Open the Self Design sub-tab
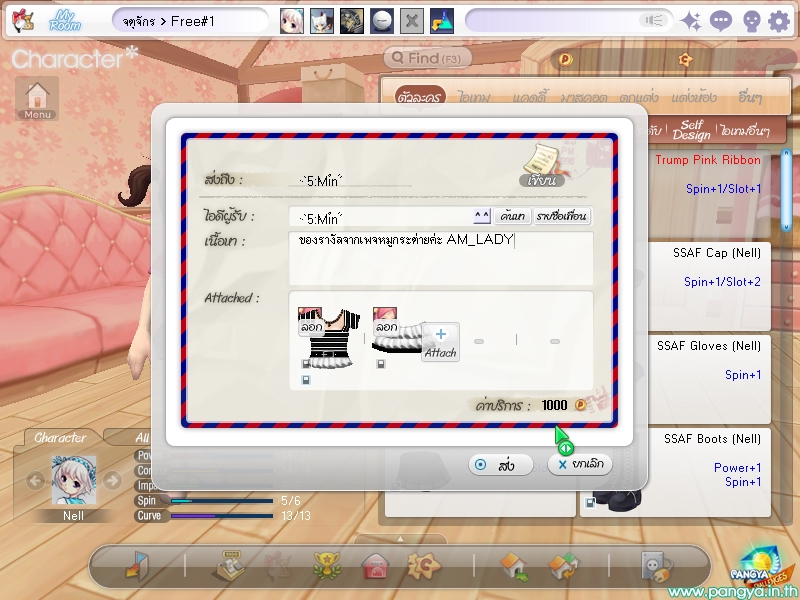Screen dimensions: 800x600 (x=691, y=130)
